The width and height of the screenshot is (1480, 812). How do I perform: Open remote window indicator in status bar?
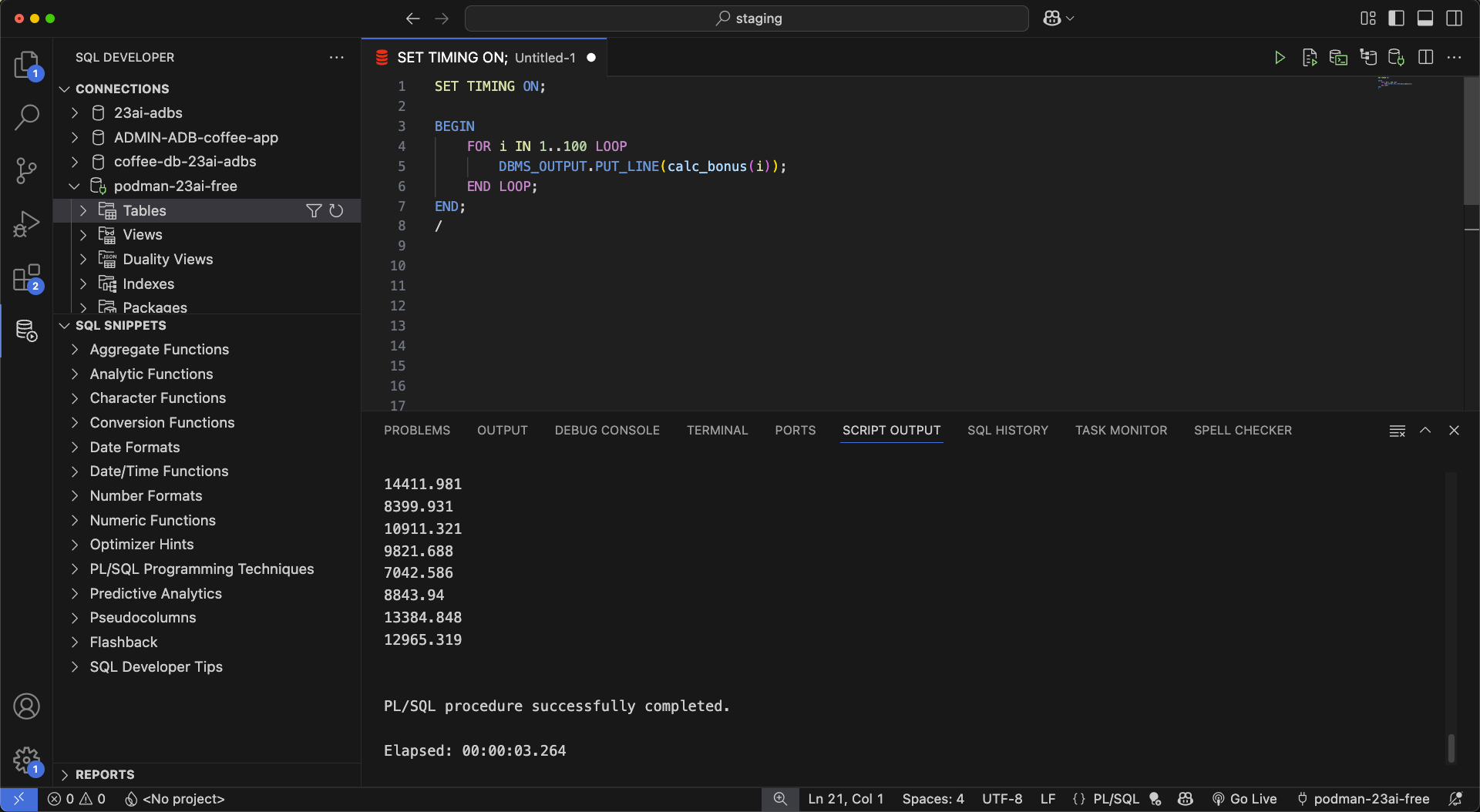pyautogui.click(x=18, y=799)
